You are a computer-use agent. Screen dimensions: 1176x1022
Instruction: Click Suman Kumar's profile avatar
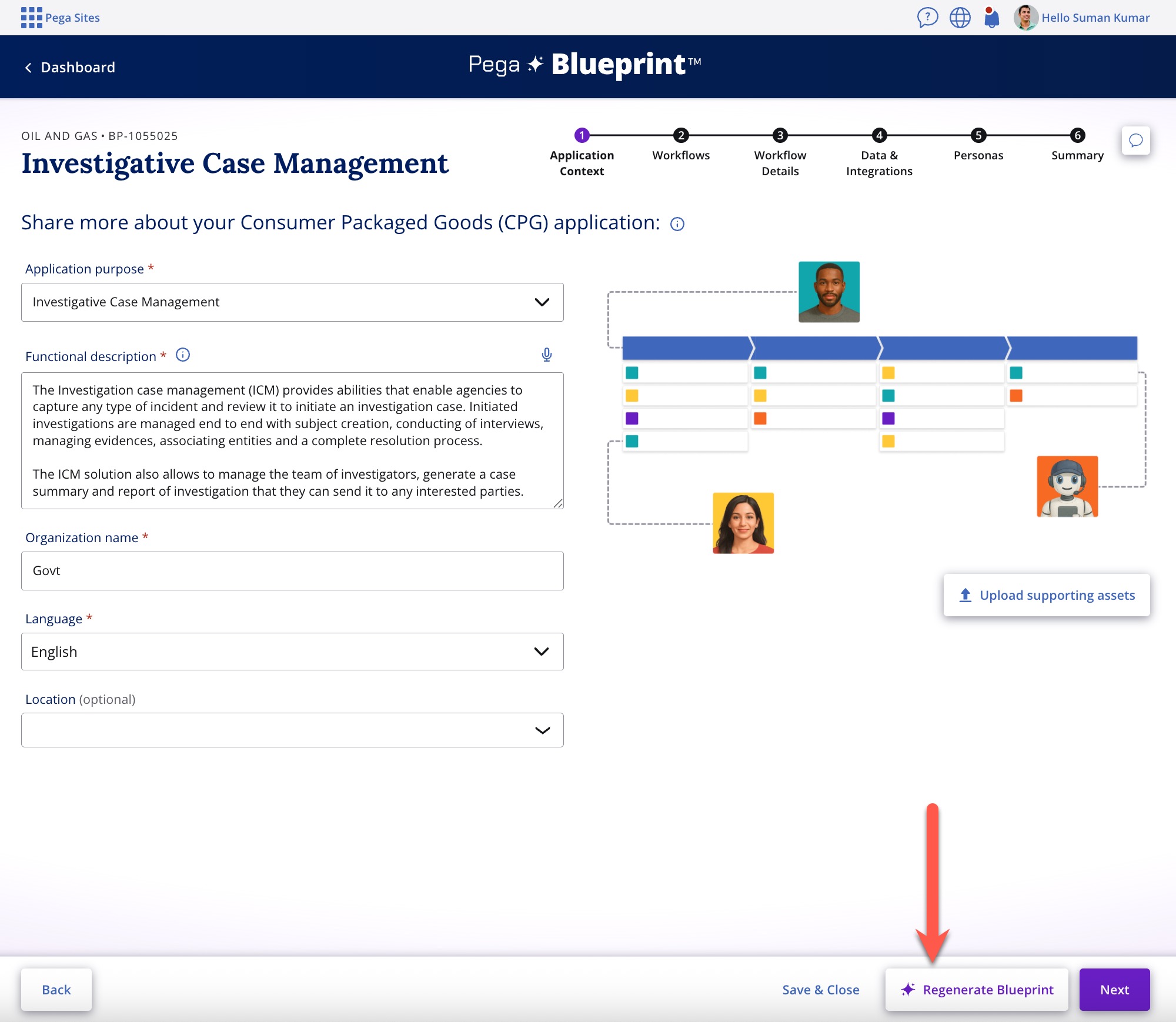[x=1025, y=18]
